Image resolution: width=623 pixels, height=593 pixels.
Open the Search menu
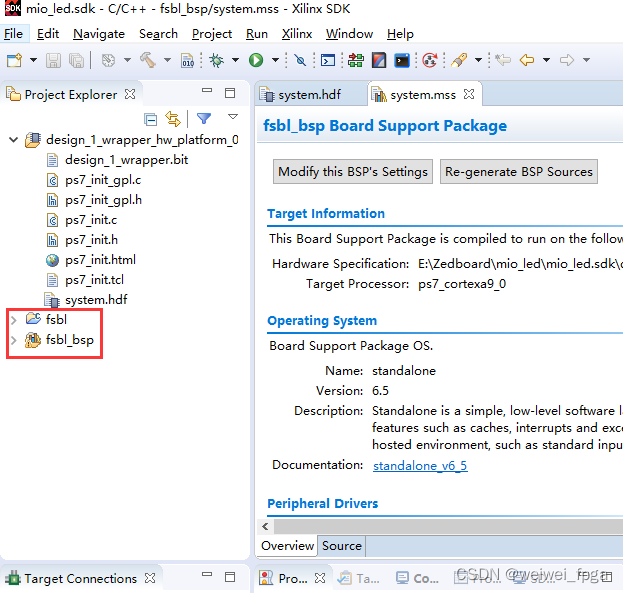[x=158, y=34]
